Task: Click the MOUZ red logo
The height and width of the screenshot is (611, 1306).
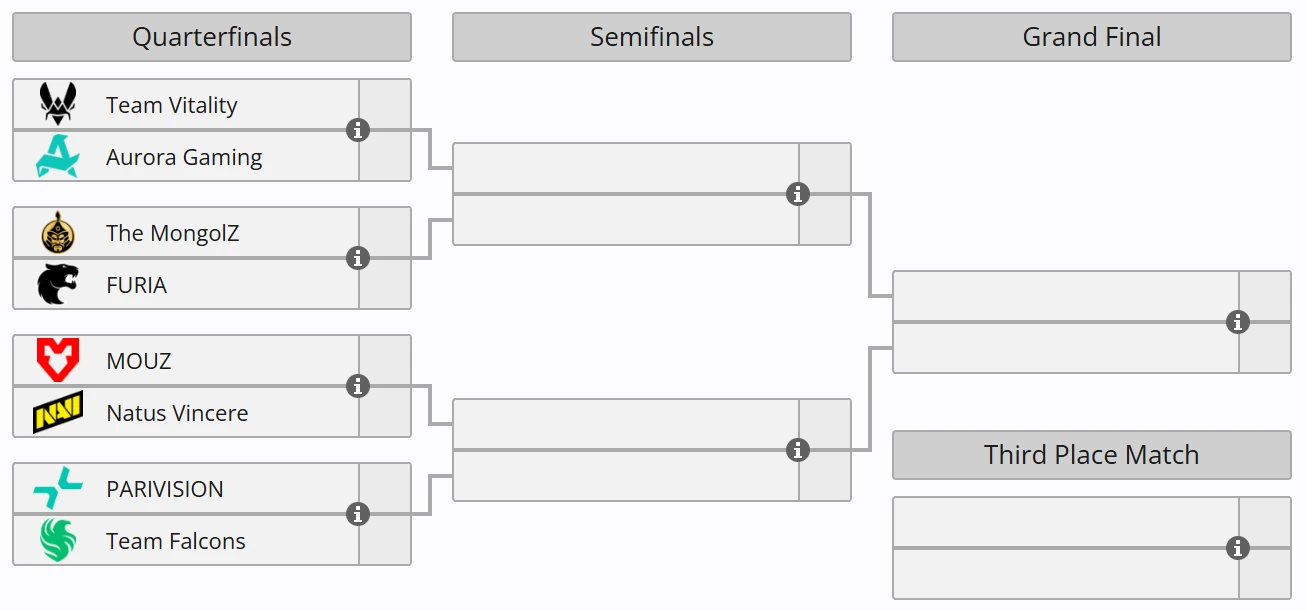Action: click(58, 360)
